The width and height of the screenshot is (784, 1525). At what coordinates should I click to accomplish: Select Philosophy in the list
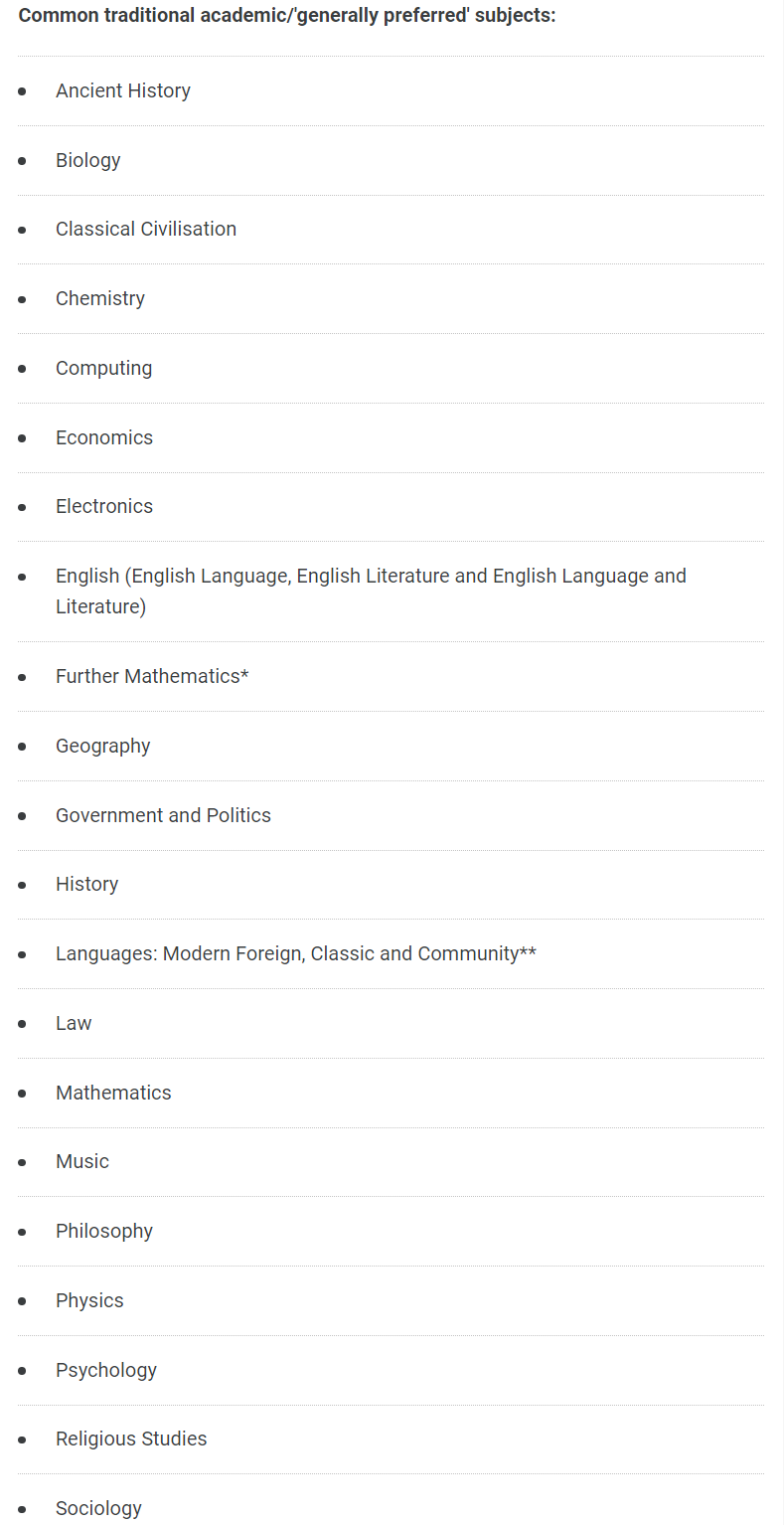(104, 1231)
